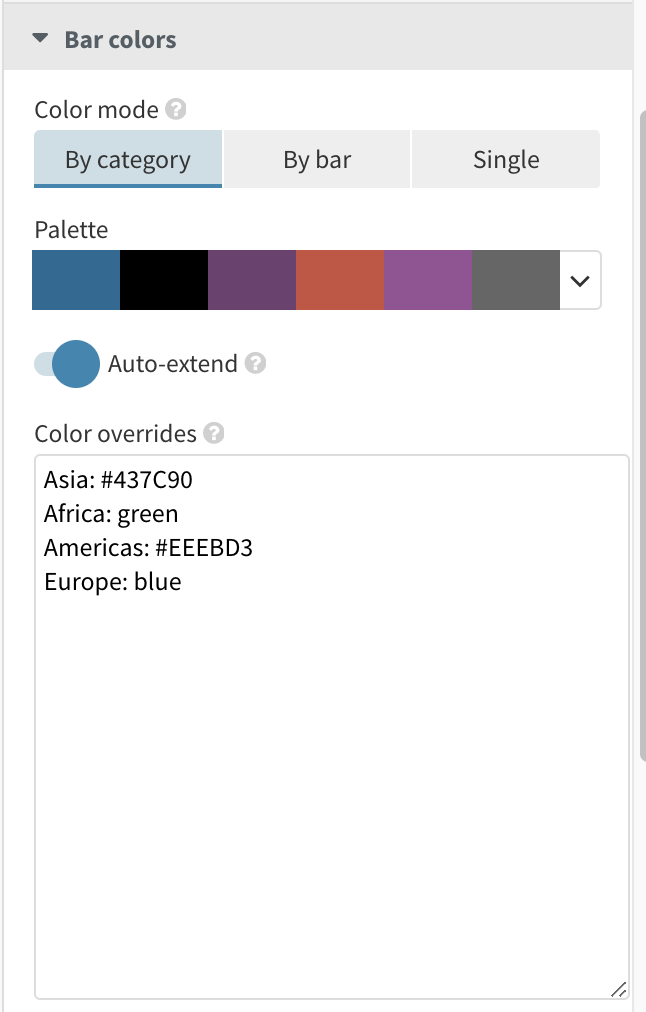646x1012 pixels.
Task: Select the black palette swatch
Action: point(164,280)
